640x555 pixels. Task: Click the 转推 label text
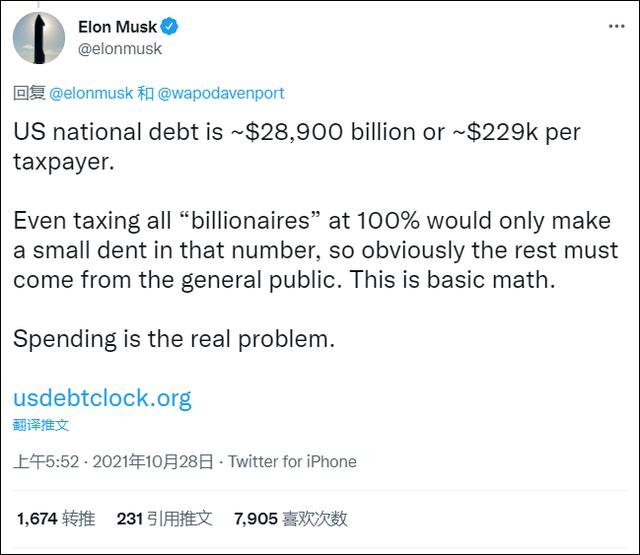click(x=79, y=519)
